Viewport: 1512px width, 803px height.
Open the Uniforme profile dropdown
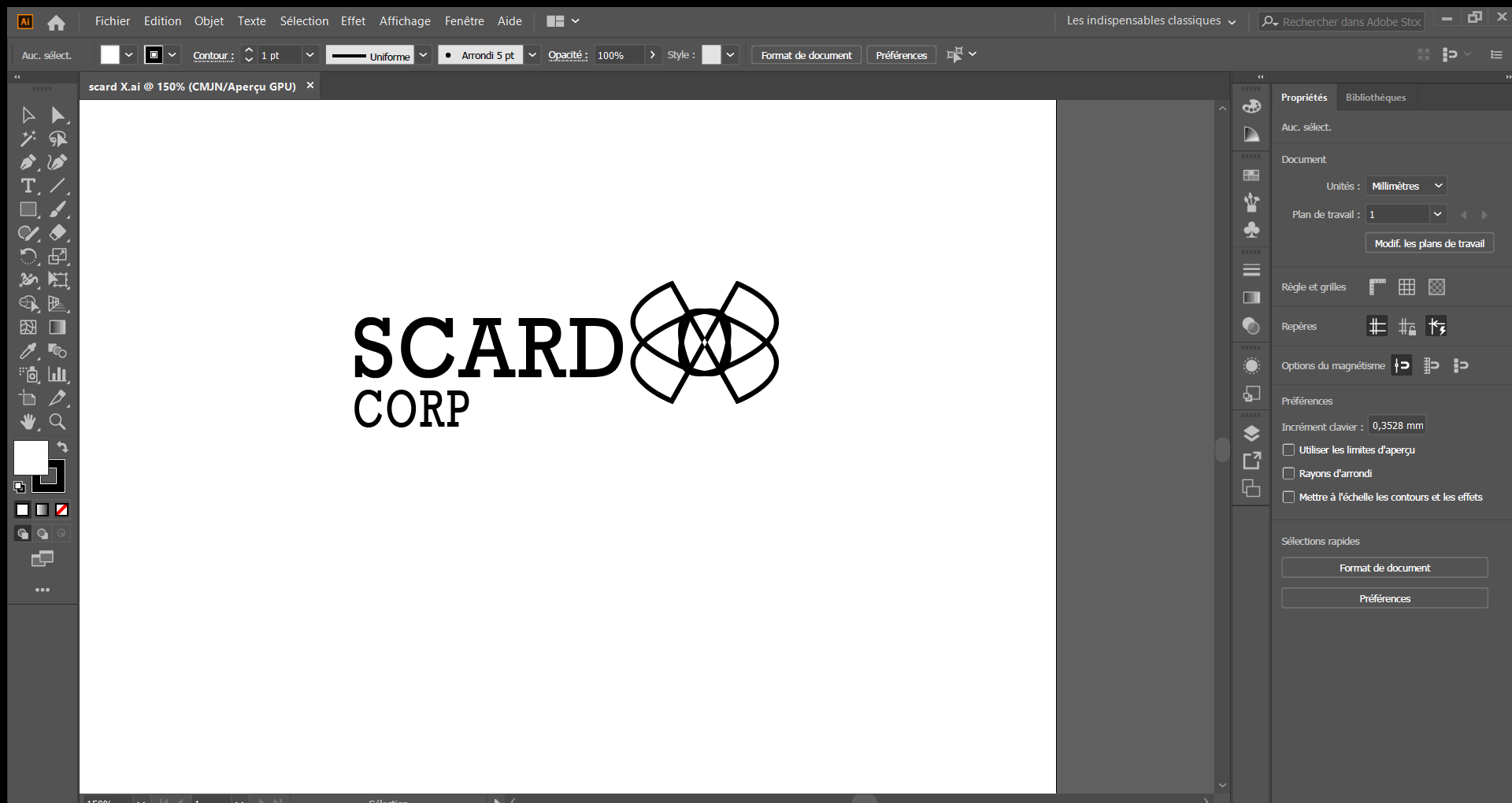pos(423,55)
